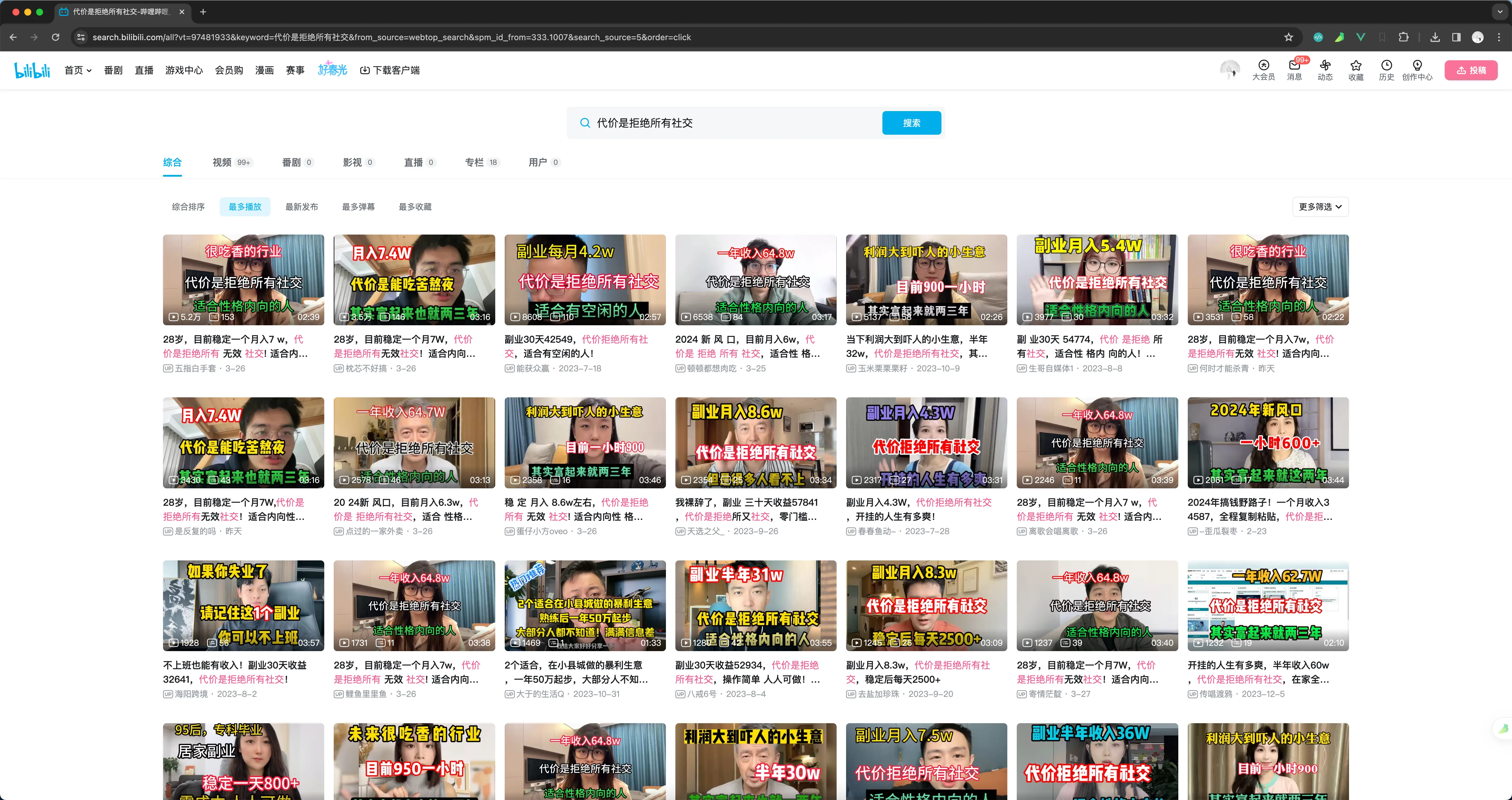1512x800 pixels.
Task: Open video thumbnail 副业每月4.2w
Action: coord(585,279)
